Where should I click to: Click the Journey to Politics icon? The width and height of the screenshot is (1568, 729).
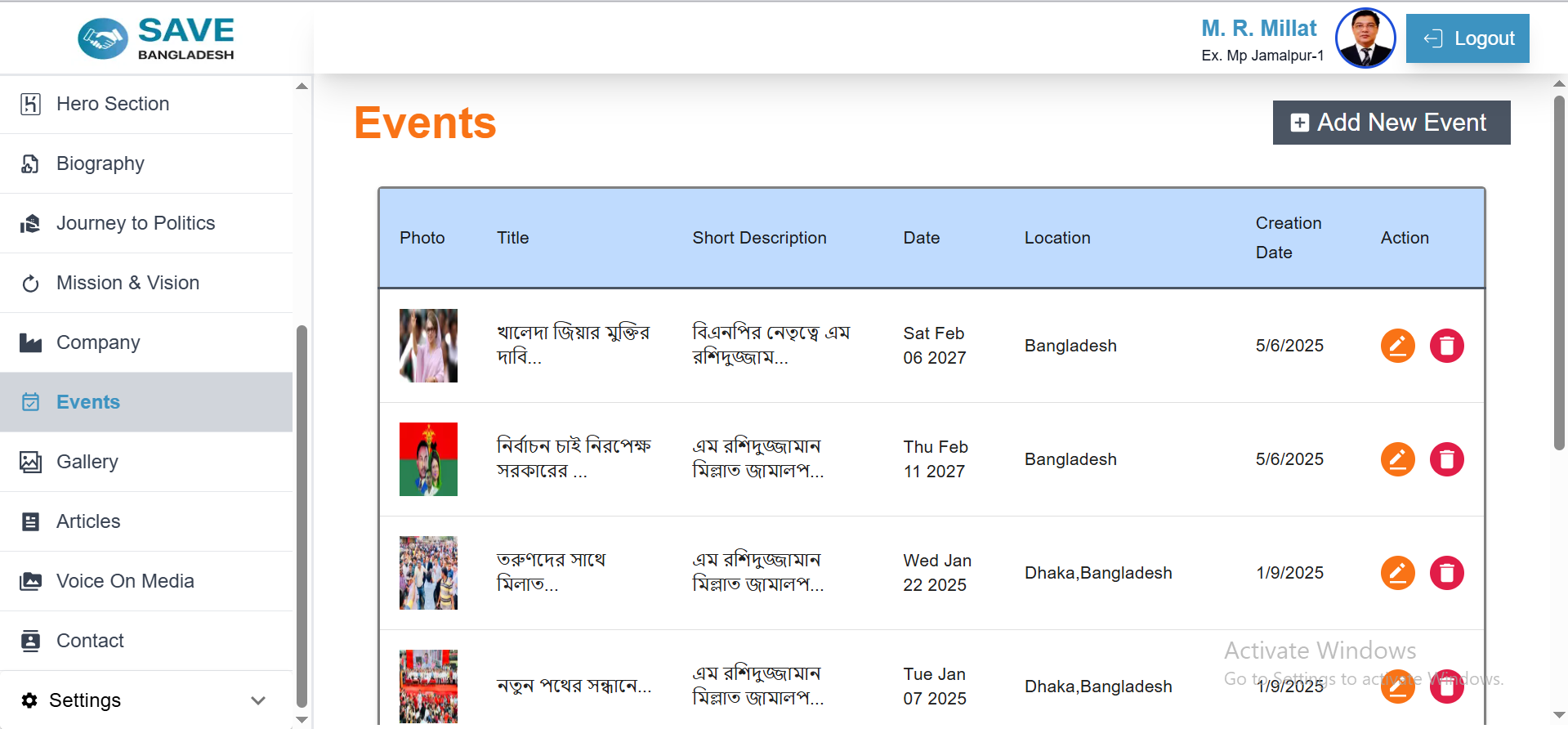point(30,223)
